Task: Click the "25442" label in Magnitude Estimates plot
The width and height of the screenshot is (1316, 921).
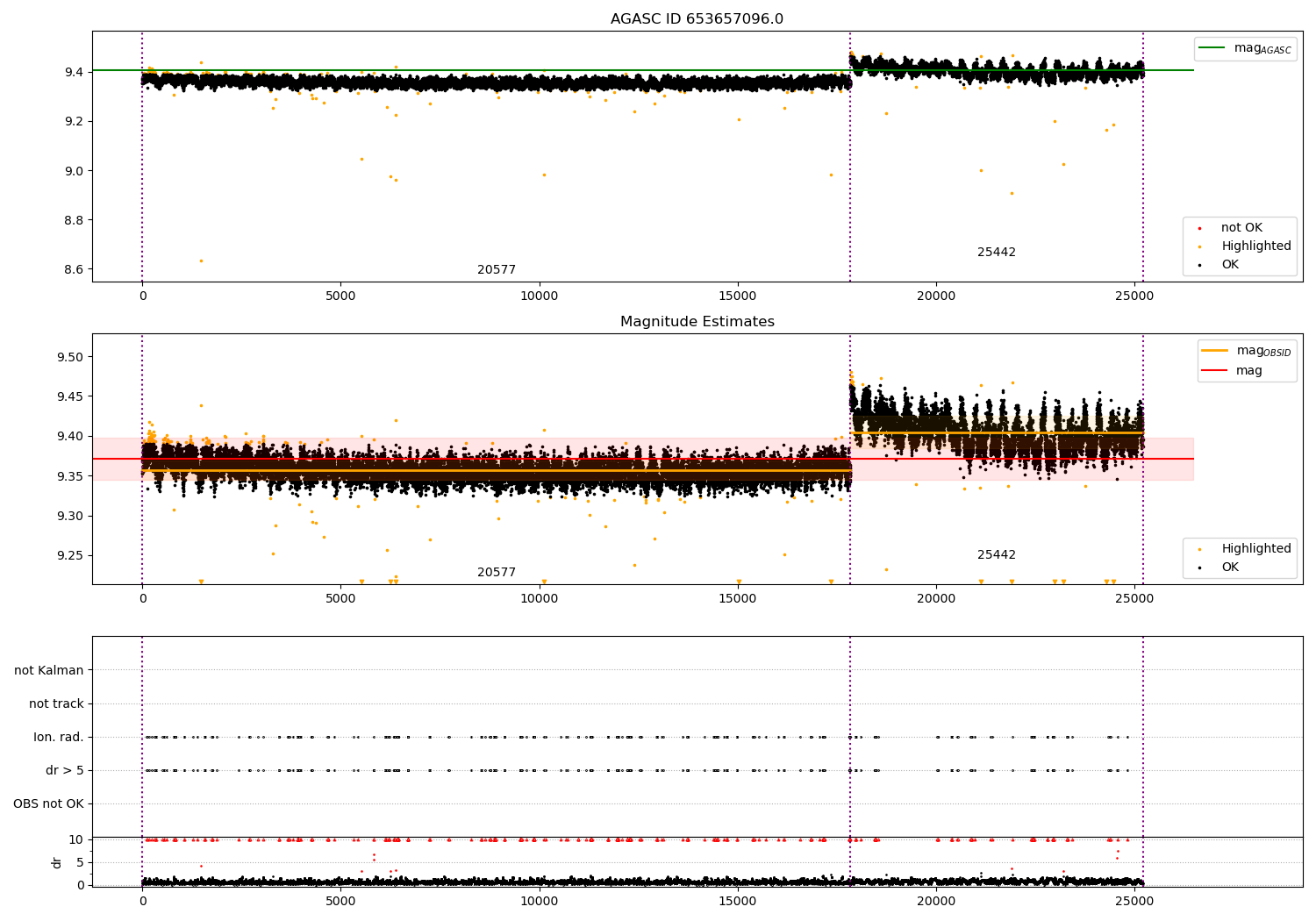Action: (997, 555)
